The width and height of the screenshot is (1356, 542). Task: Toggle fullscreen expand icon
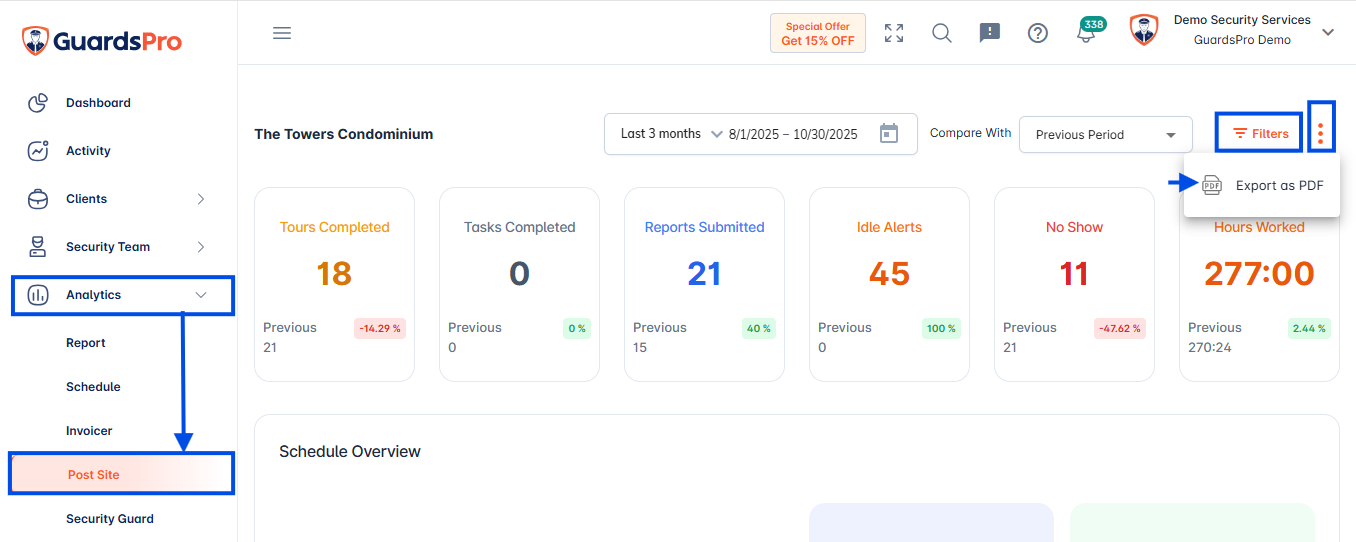[894, 33]
